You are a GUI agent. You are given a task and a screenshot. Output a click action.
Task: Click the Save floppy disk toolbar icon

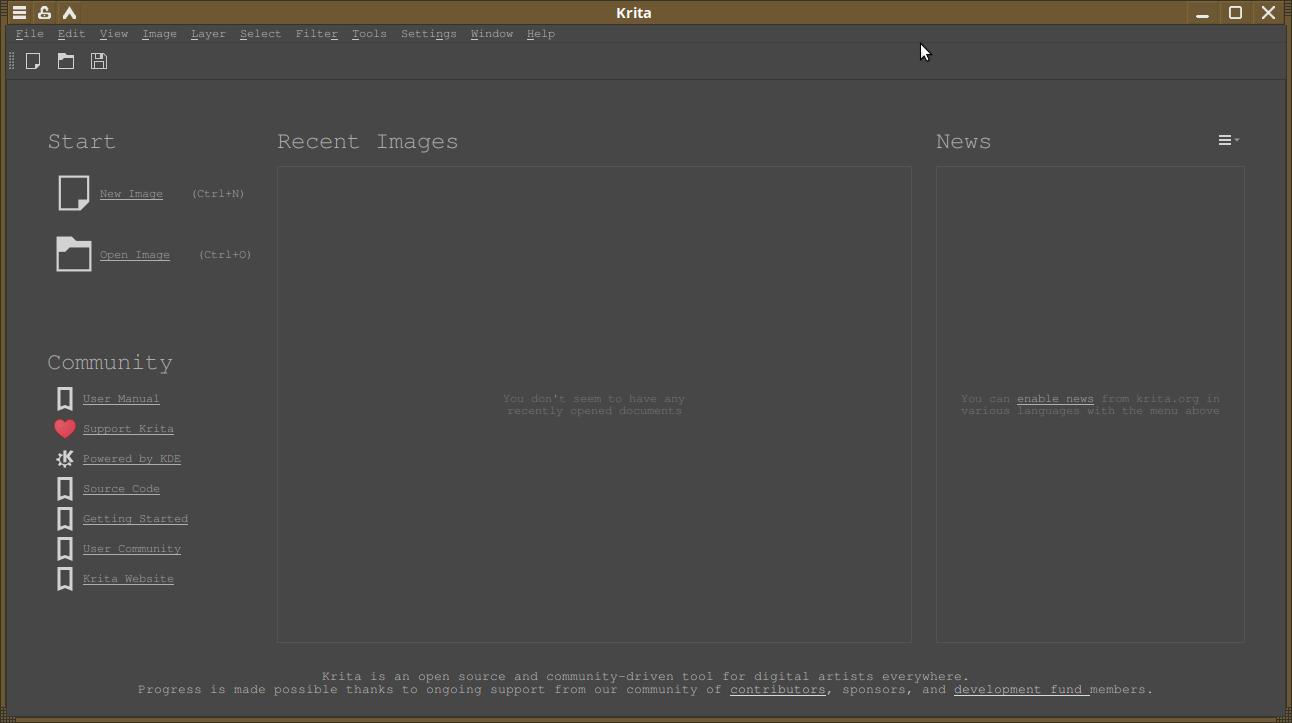tap(99, 61)
